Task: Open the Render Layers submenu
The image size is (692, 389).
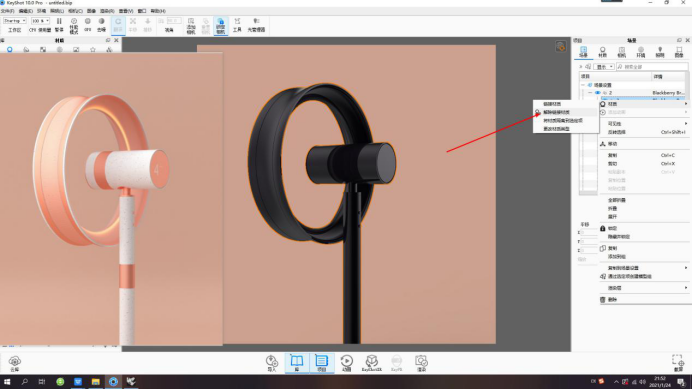Action: [x=644, y=288]
